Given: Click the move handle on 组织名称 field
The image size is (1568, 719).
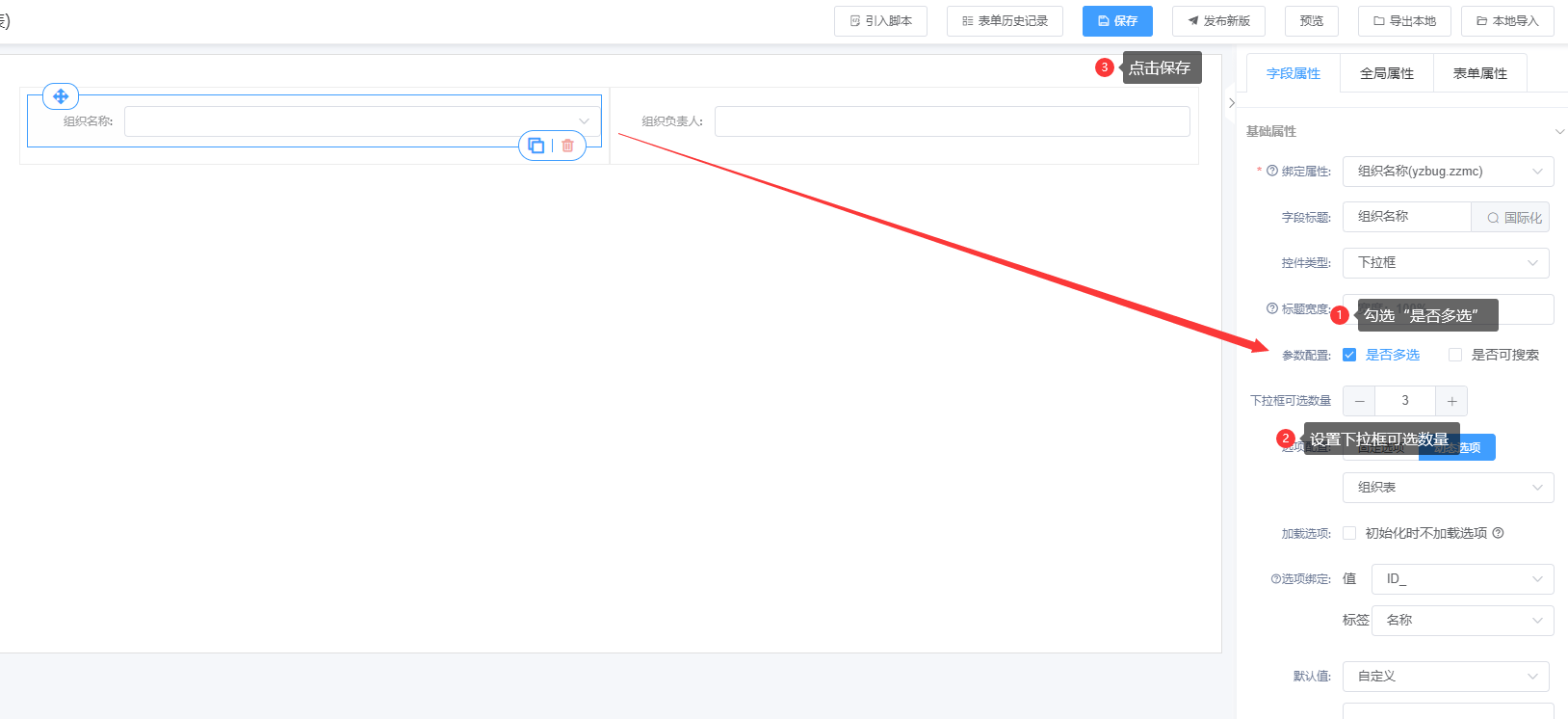Looking at the screenshot, I should [61, 96].
